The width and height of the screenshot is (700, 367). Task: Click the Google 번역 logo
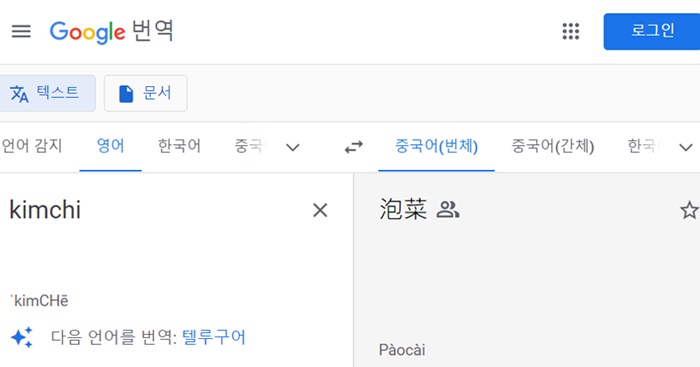tap(111, 32)
